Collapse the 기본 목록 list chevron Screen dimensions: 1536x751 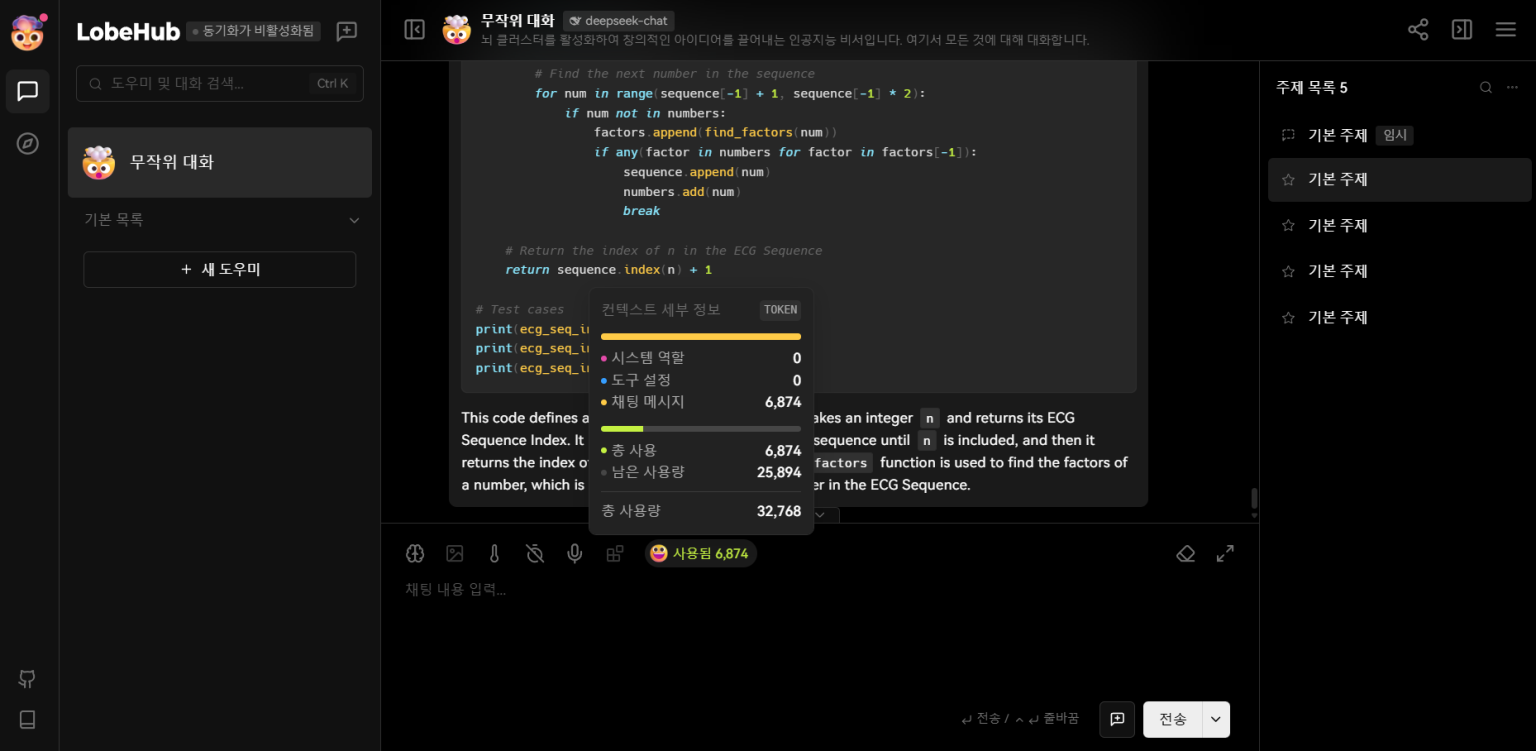[353, 220]
